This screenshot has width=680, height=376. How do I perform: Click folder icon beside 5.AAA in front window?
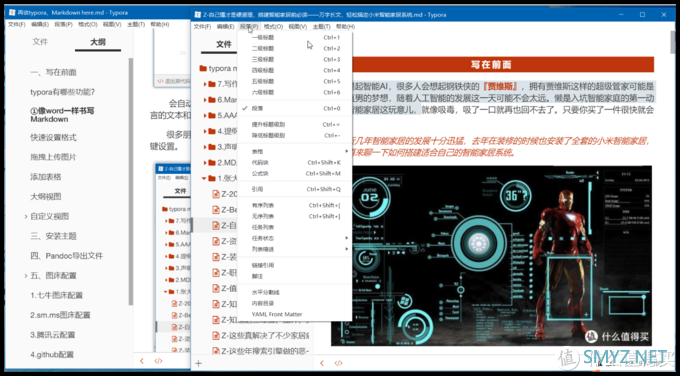tap(212, 115)
